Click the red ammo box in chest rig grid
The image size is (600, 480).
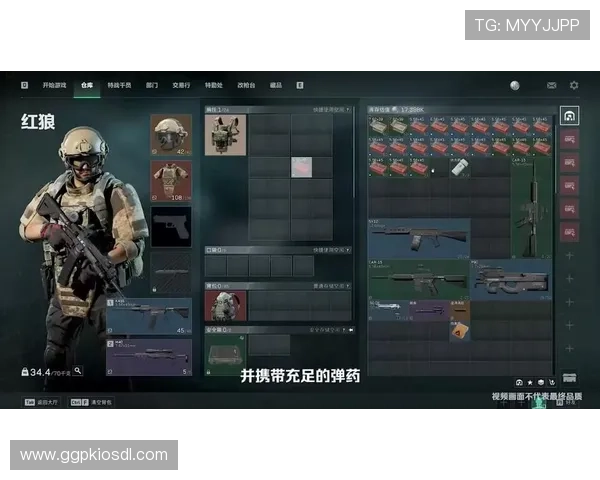click(x=302, y=167)
